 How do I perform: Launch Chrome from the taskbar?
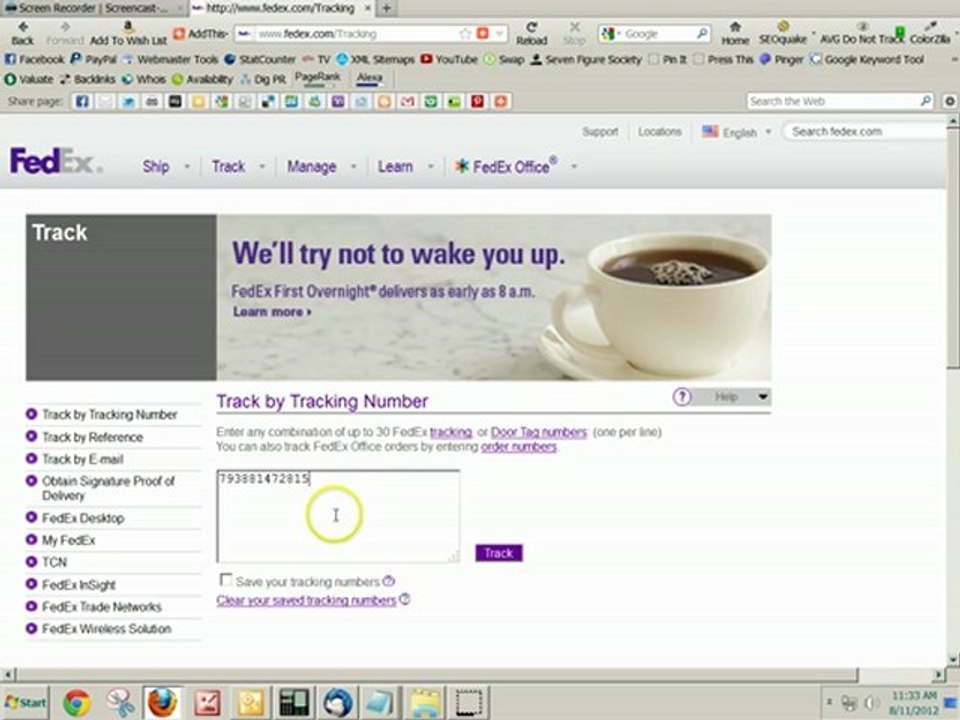tap(77, 702)
